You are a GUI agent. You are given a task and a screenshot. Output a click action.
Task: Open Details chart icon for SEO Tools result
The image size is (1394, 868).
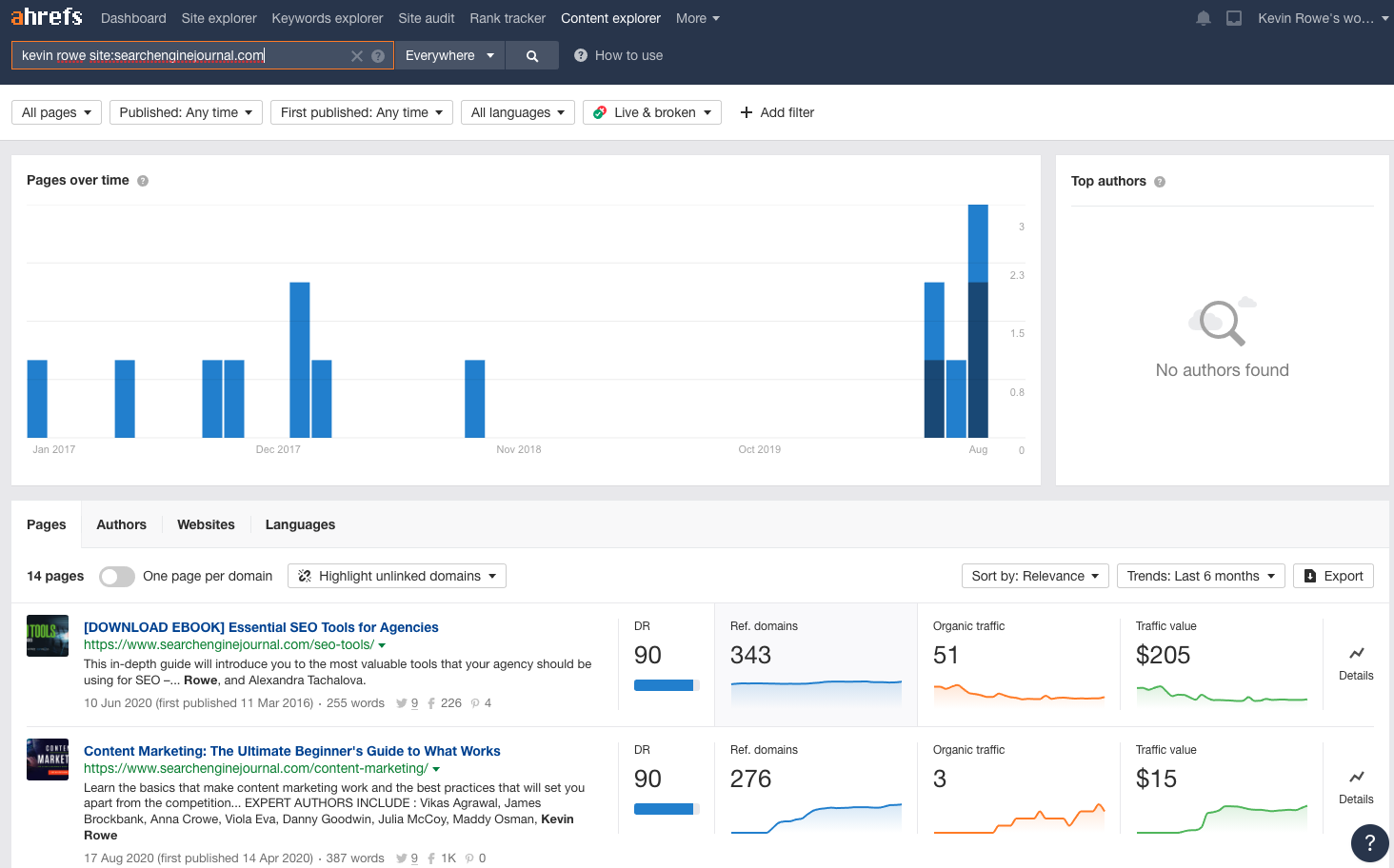pos(1357,653)
